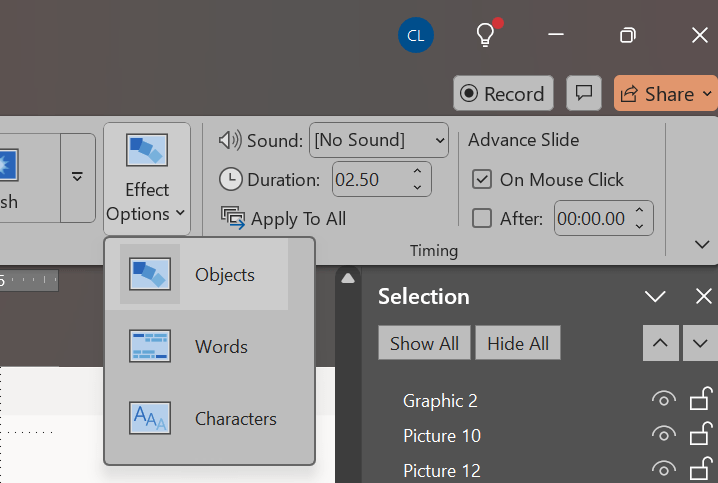Send selected object backward with down arrow
This screenshot has height=483, width=718.
pos(700,343)
